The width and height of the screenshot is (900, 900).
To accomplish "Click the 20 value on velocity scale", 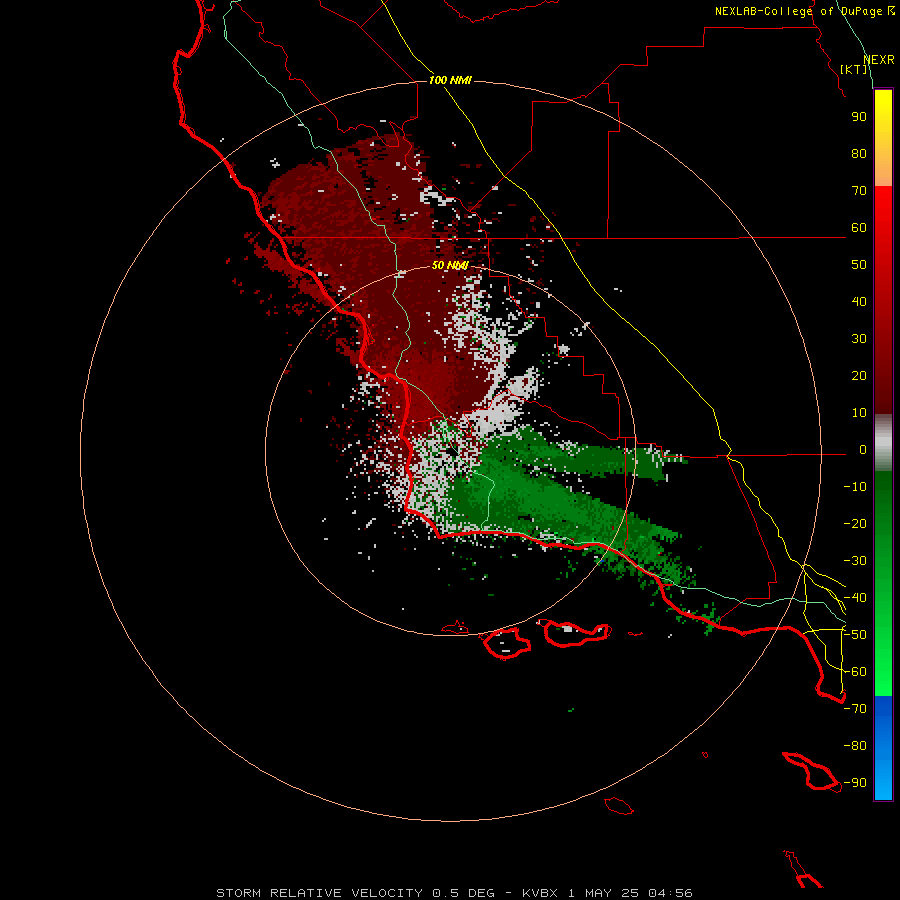I will tap(859, 375).
